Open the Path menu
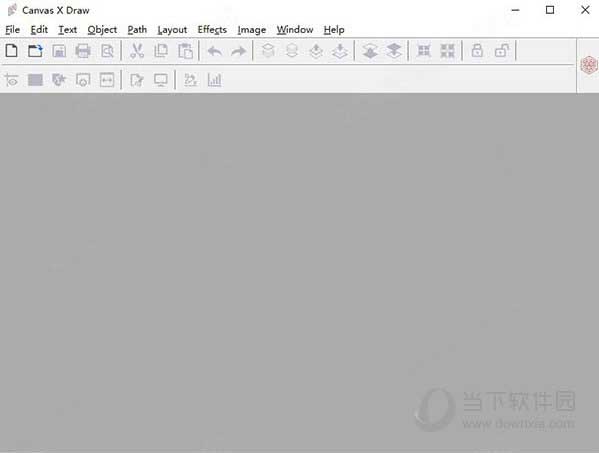599x453 pixels. click(137, 30)
